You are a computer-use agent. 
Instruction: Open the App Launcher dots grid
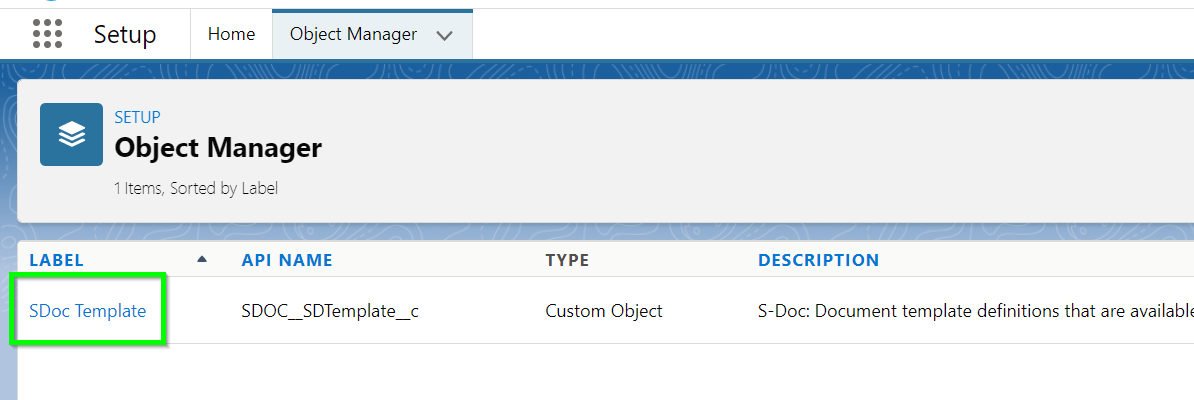click(47, 34)
